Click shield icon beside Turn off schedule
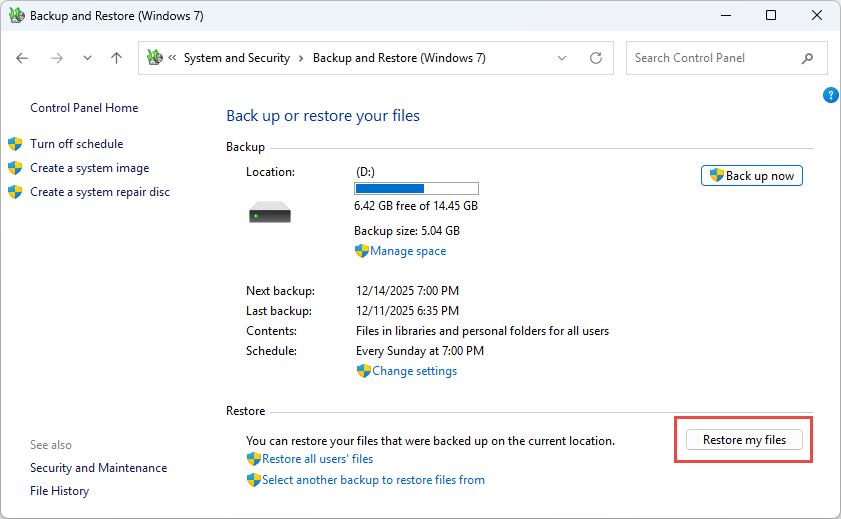This screenshot has height=519, width=841. [x=15, y=144]
